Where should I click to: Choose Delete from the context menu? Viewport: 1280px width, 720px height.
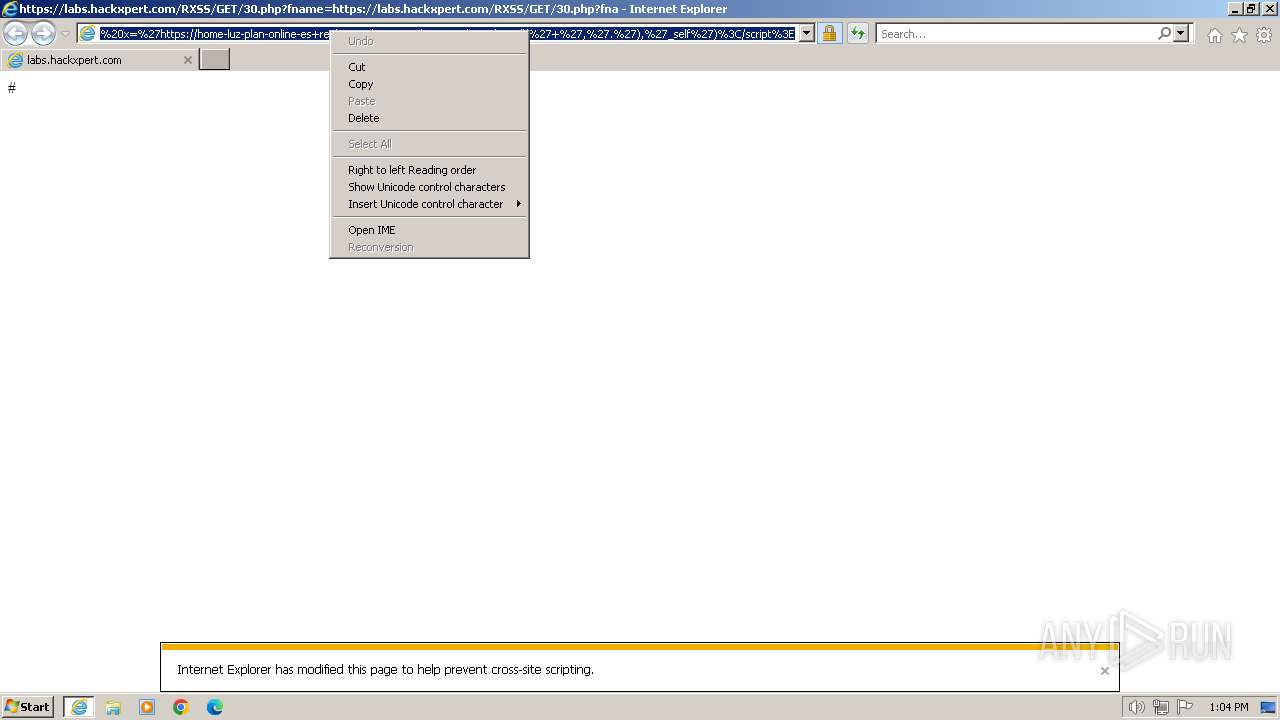point(429,118)
